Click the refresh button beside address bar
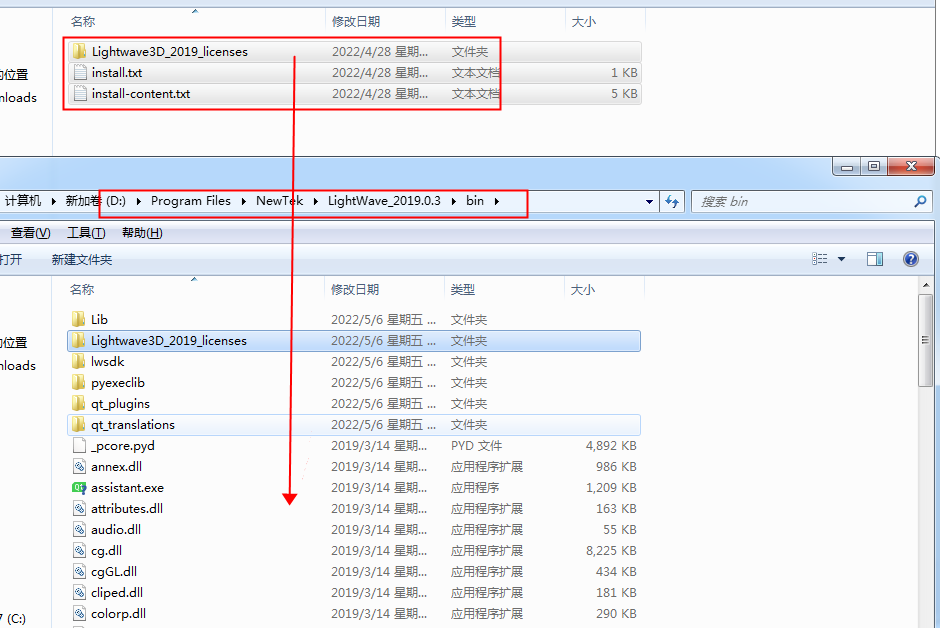Viewport: 940px width, 628px height. point(673,201)
